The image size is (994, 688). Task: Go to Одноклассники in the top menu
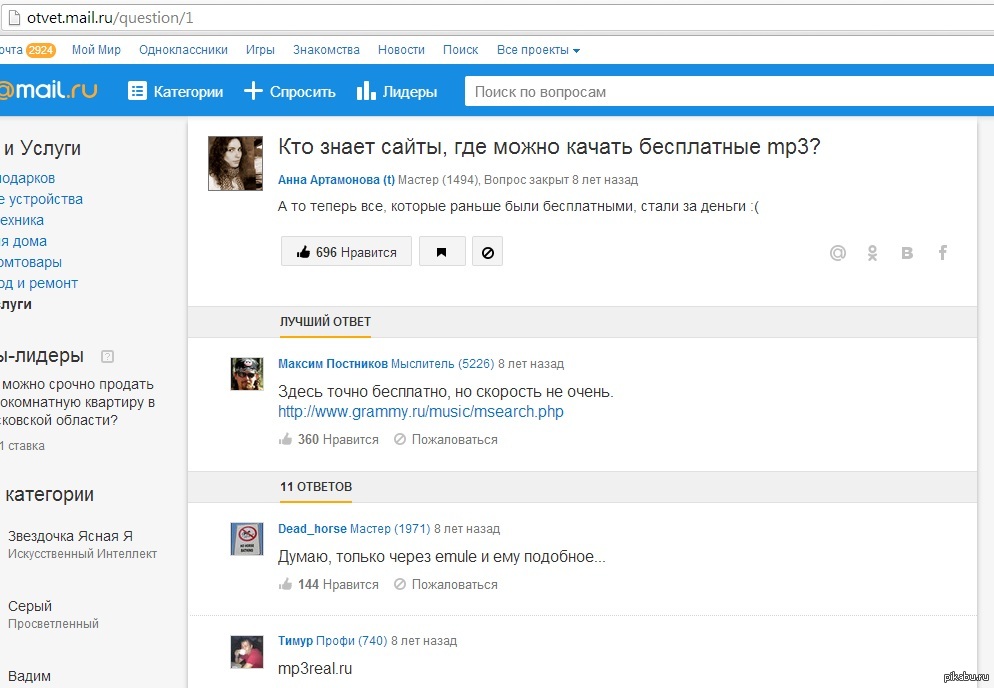(183, 49)
